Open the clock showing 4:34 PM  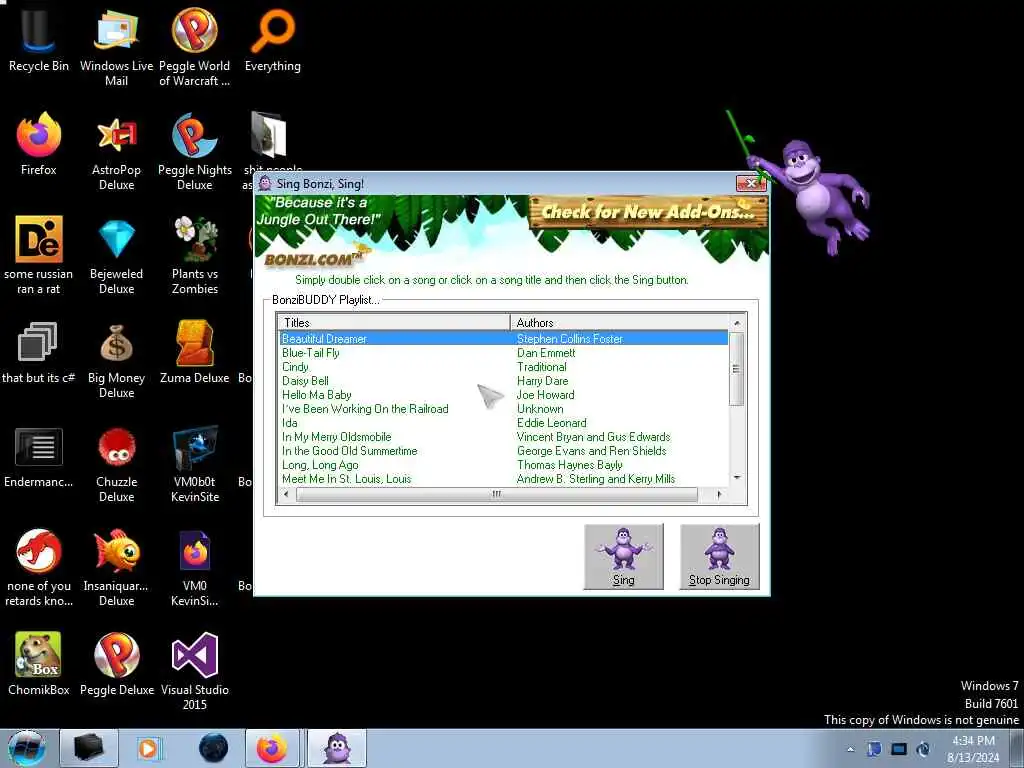pos(973,749)
